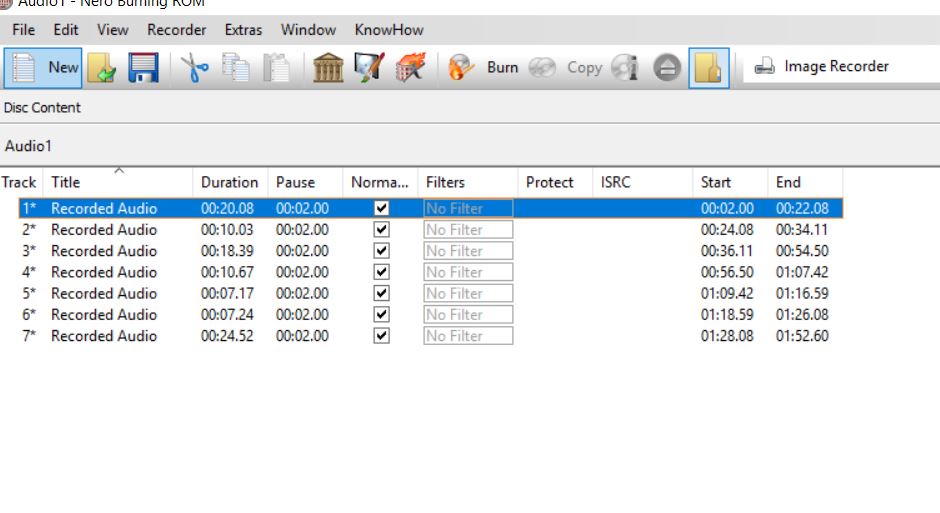Save the compilation with floppy disk icon
This screenshot has height=513, width=940.
pos(144,68)
